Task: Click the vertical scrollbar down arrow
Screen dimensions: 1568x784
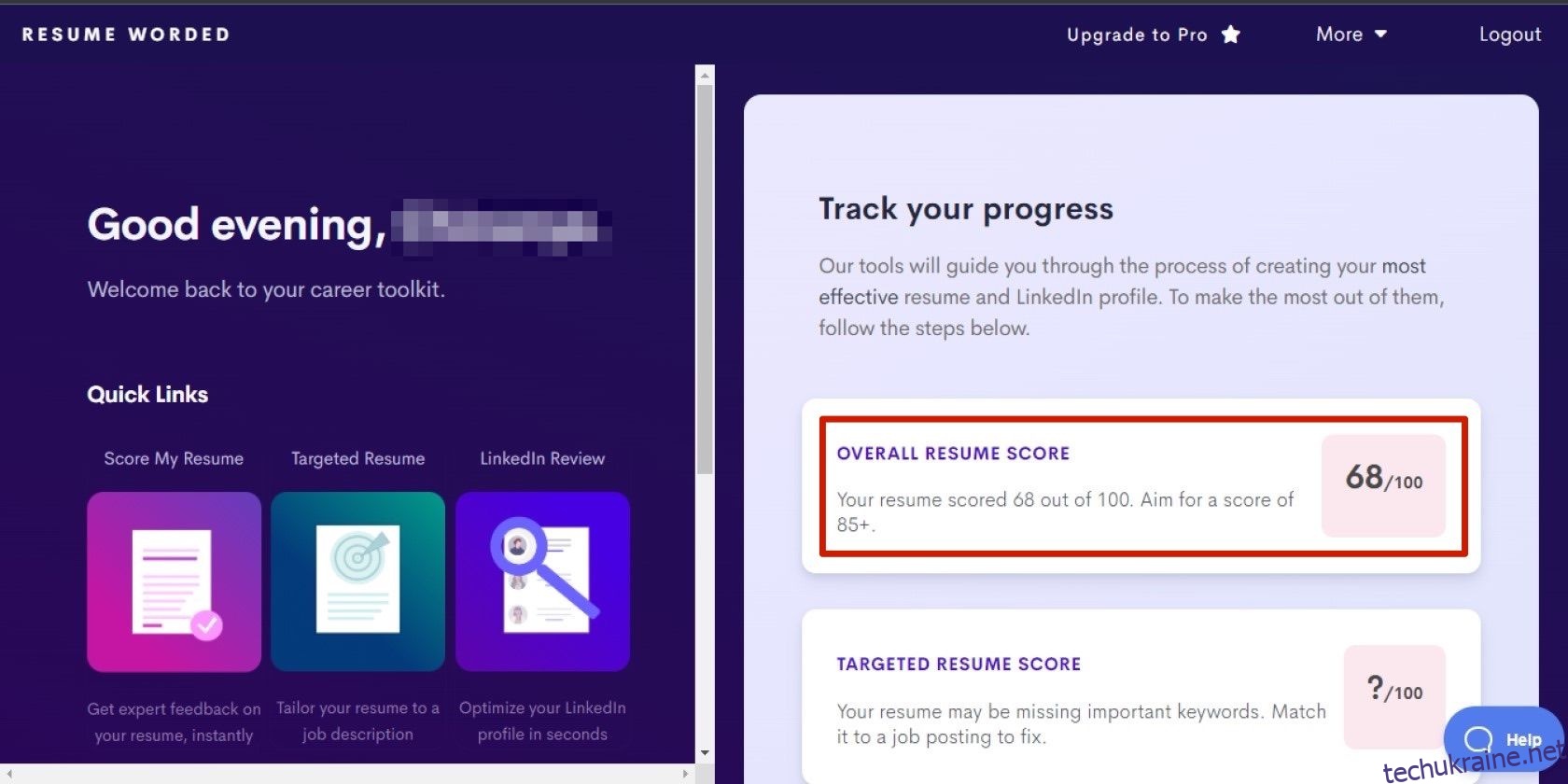Action: tap(705, 753)
